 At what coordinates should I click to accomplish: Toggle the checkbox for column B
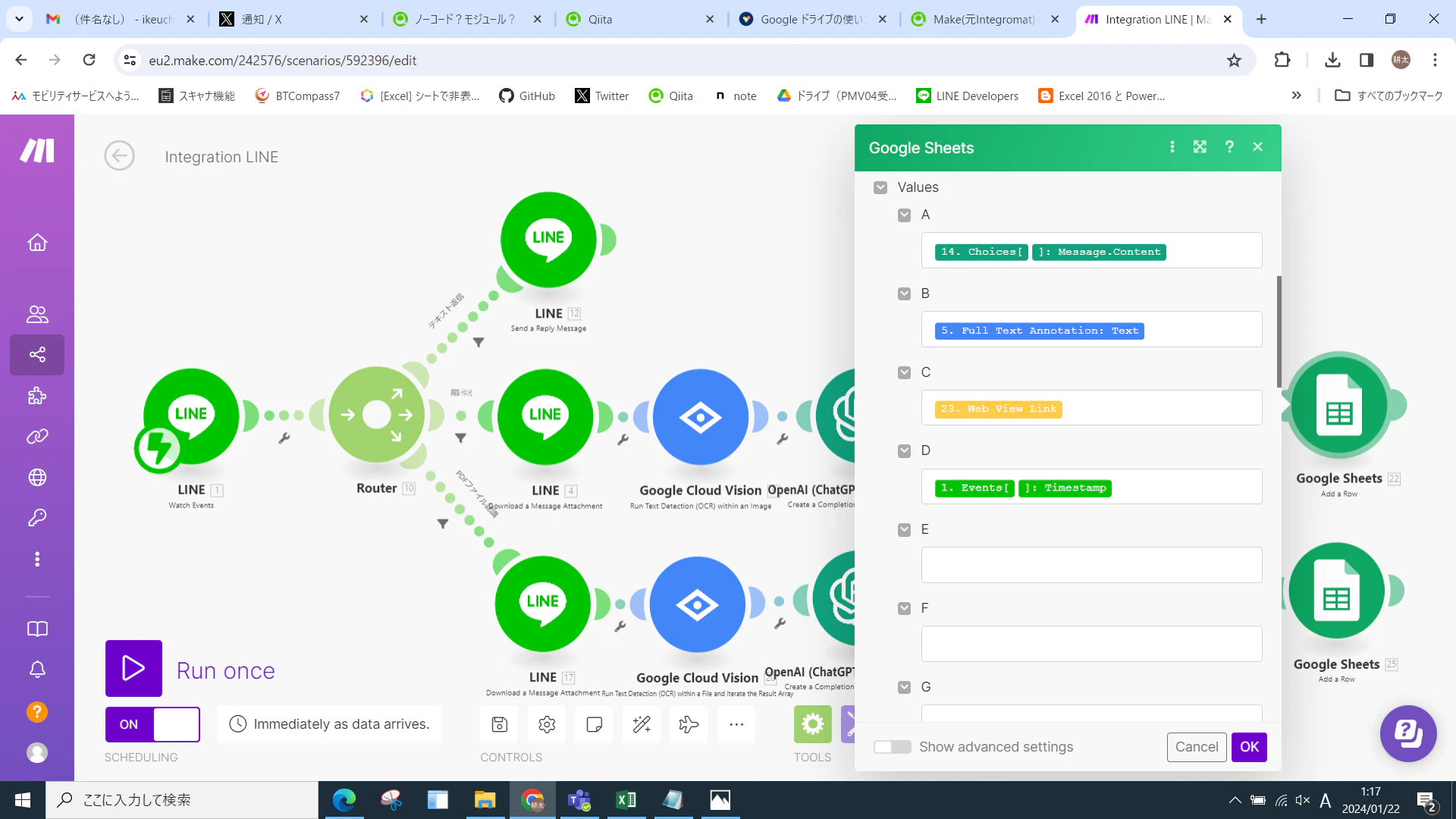[904, 293]
